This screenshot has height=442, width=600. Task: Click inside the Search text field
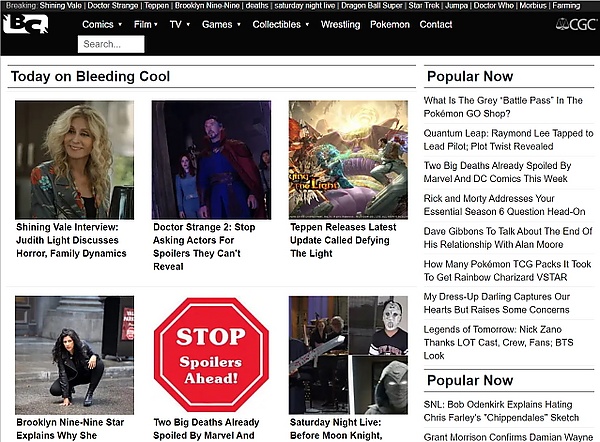click(111, 44)
